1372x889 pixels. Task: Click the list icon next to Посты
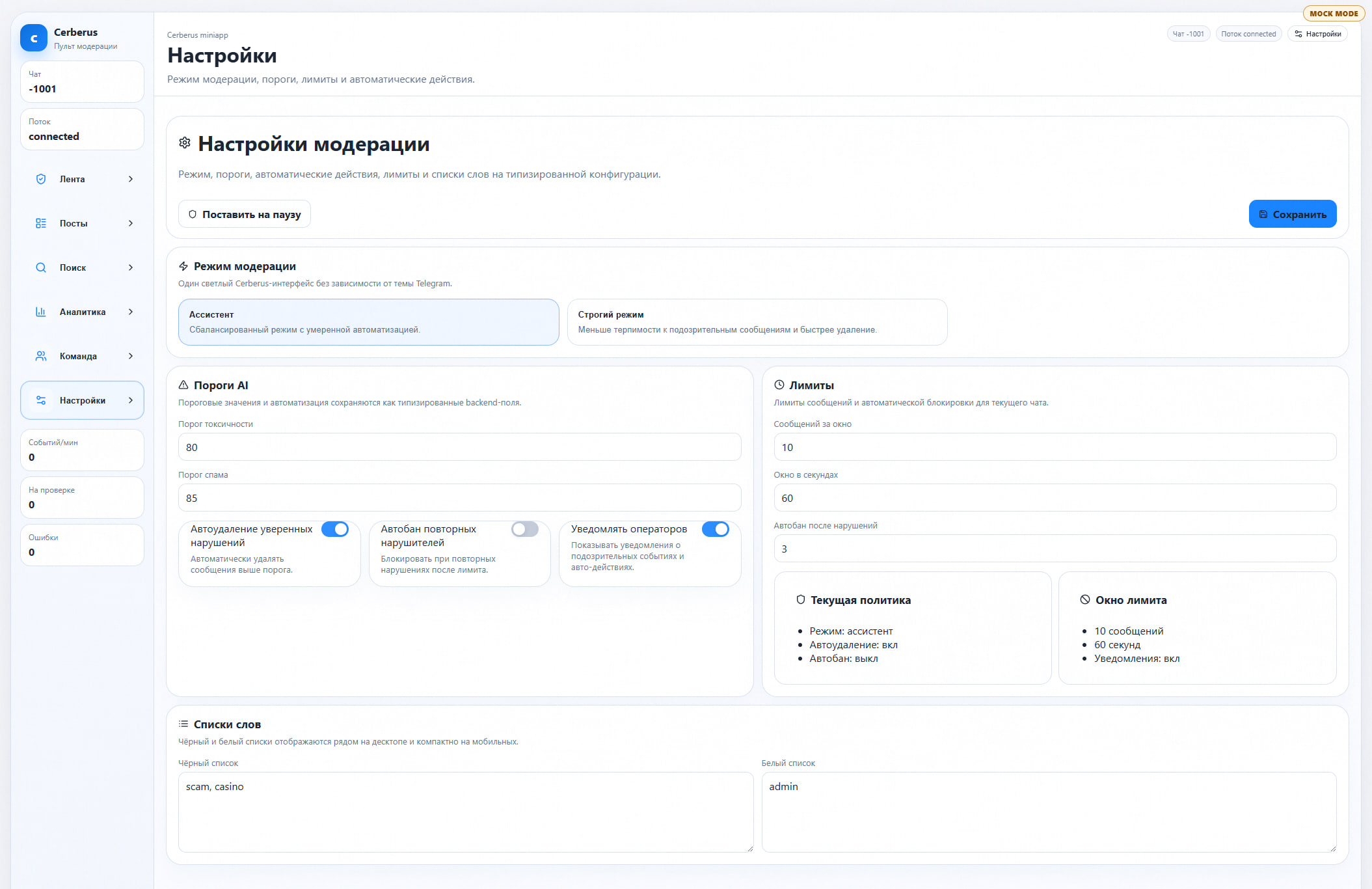(41, 223)
